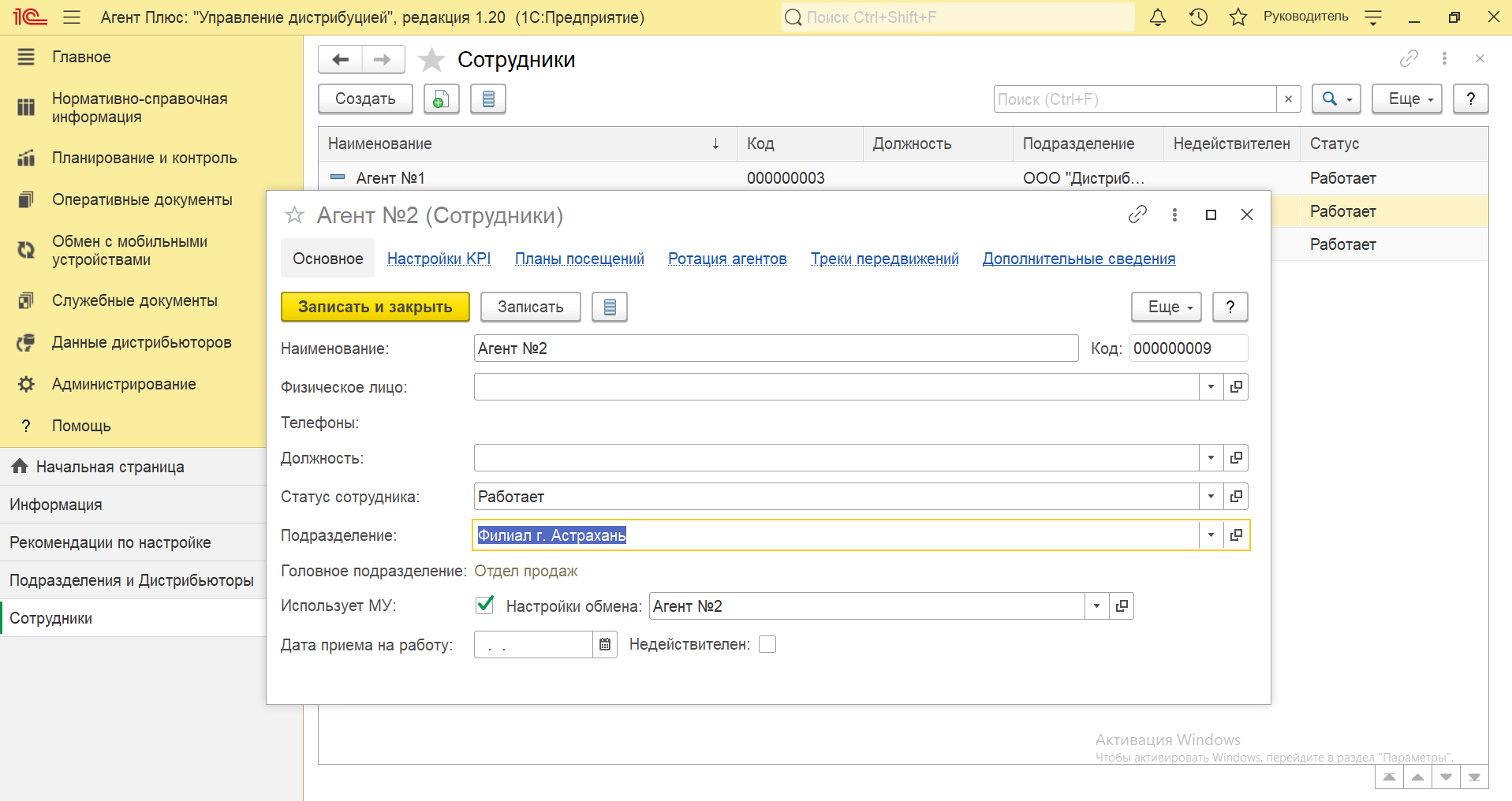
Task: Open Статус сотрудника record with open icon
Action: (x=1236, y=497)
